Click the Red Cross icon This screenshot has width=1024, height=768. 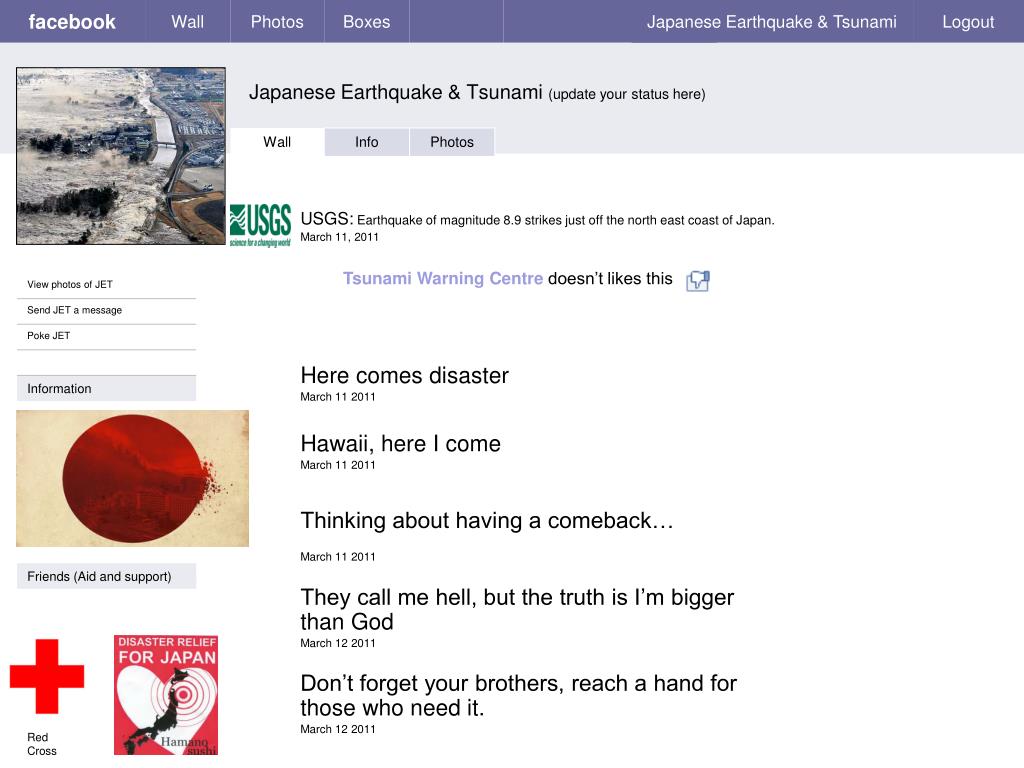[47, 676]
